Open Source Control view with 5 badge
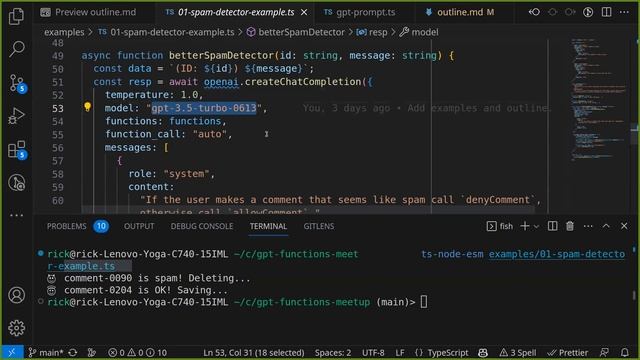The image size is (640, 360). 17,83
